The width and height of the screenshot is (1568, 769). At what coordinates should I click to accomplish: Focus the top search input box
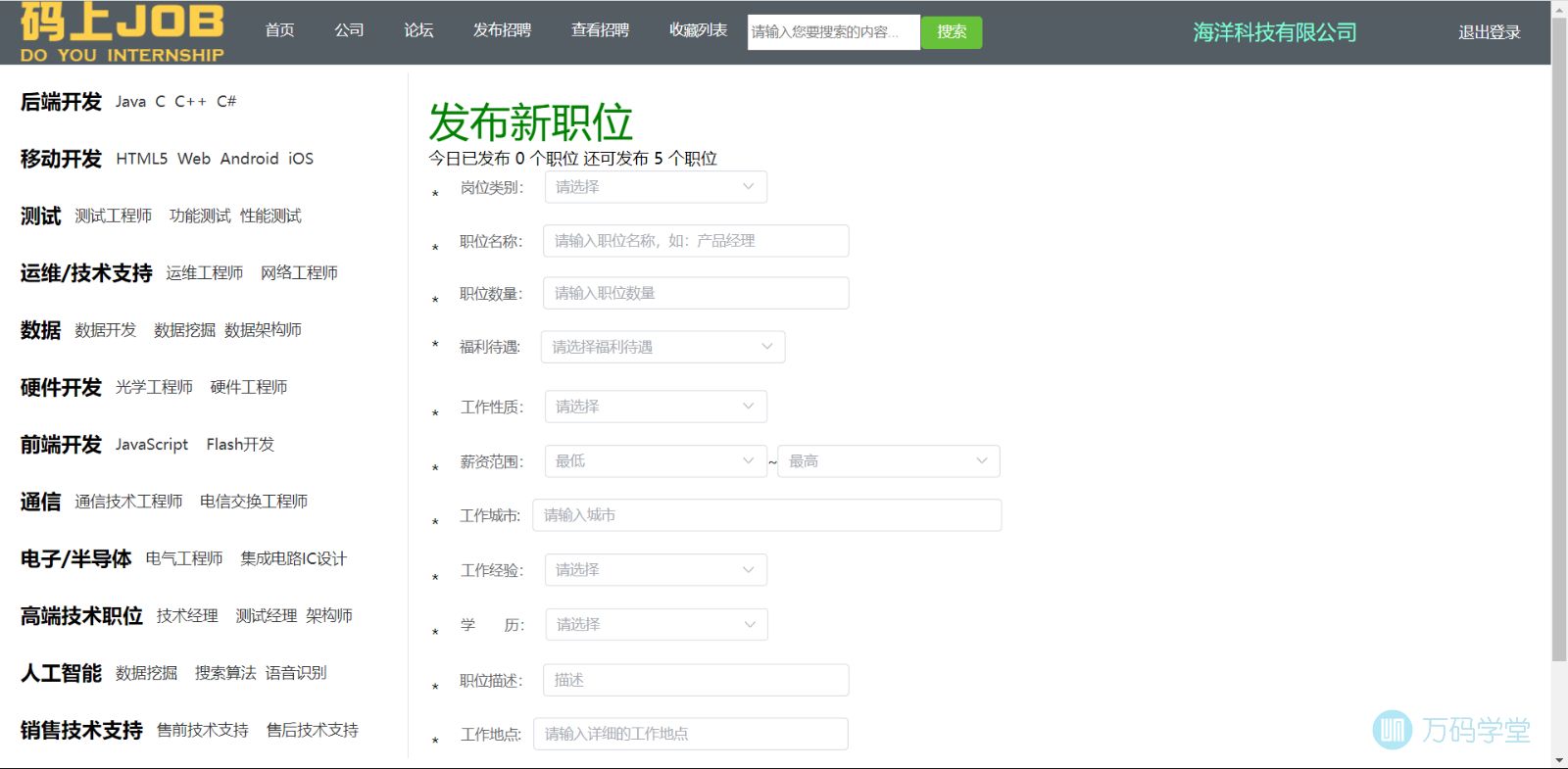pyautogui.click(x=833, y=32)
